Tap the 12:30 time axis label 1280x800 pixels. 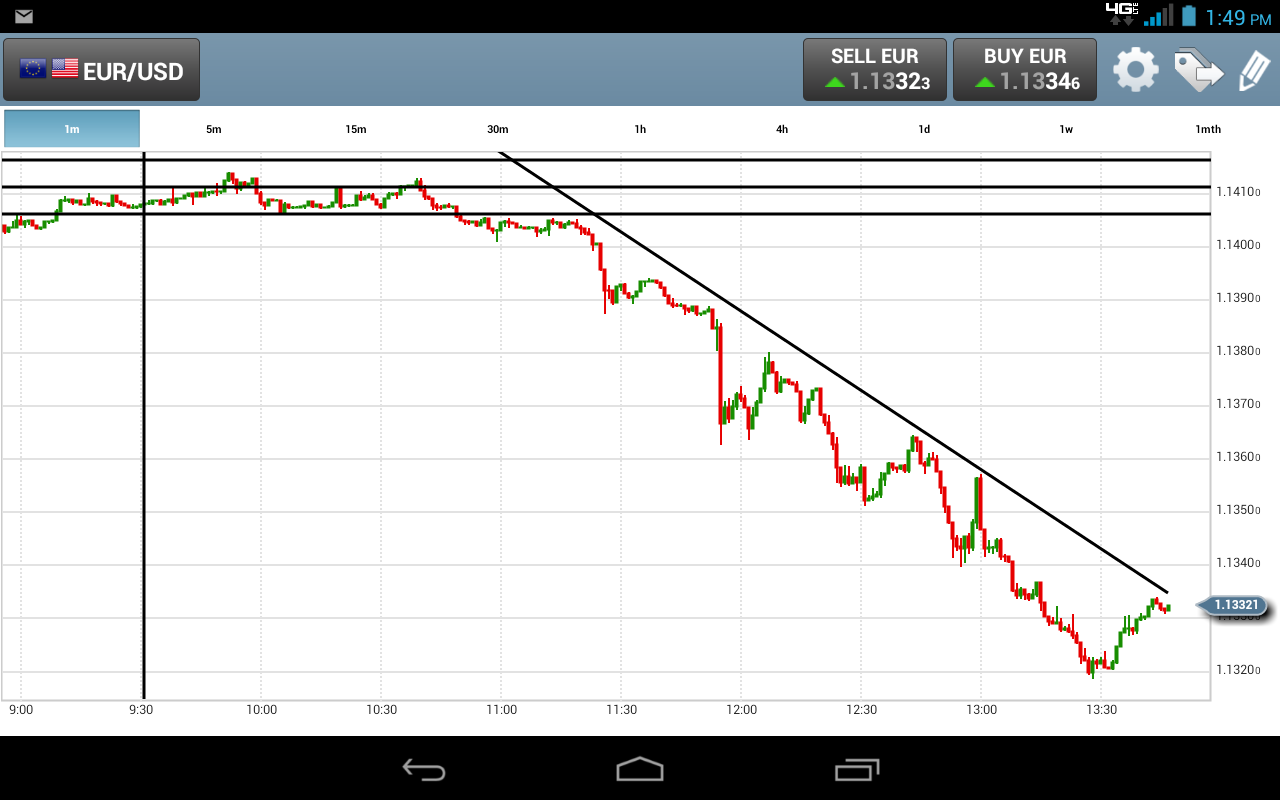tap(861, 710)
